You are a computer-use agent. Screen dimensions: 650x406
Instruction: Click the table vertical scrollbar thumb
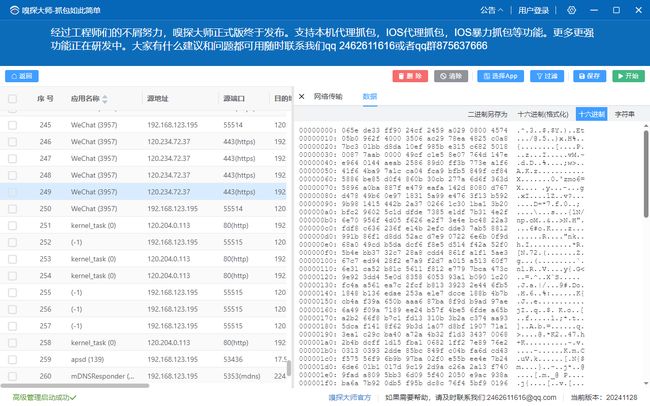289,367
